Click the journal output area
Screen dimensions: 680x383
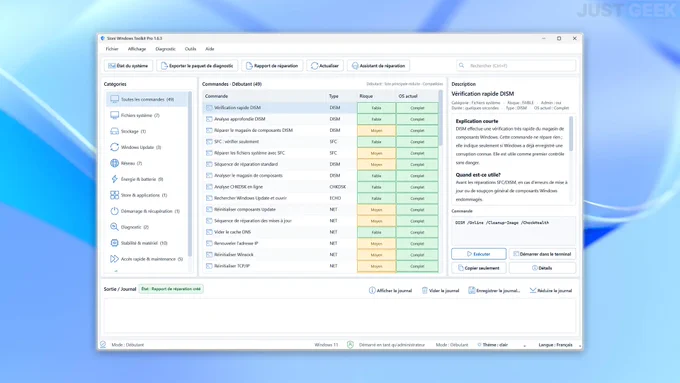(340, 316)
